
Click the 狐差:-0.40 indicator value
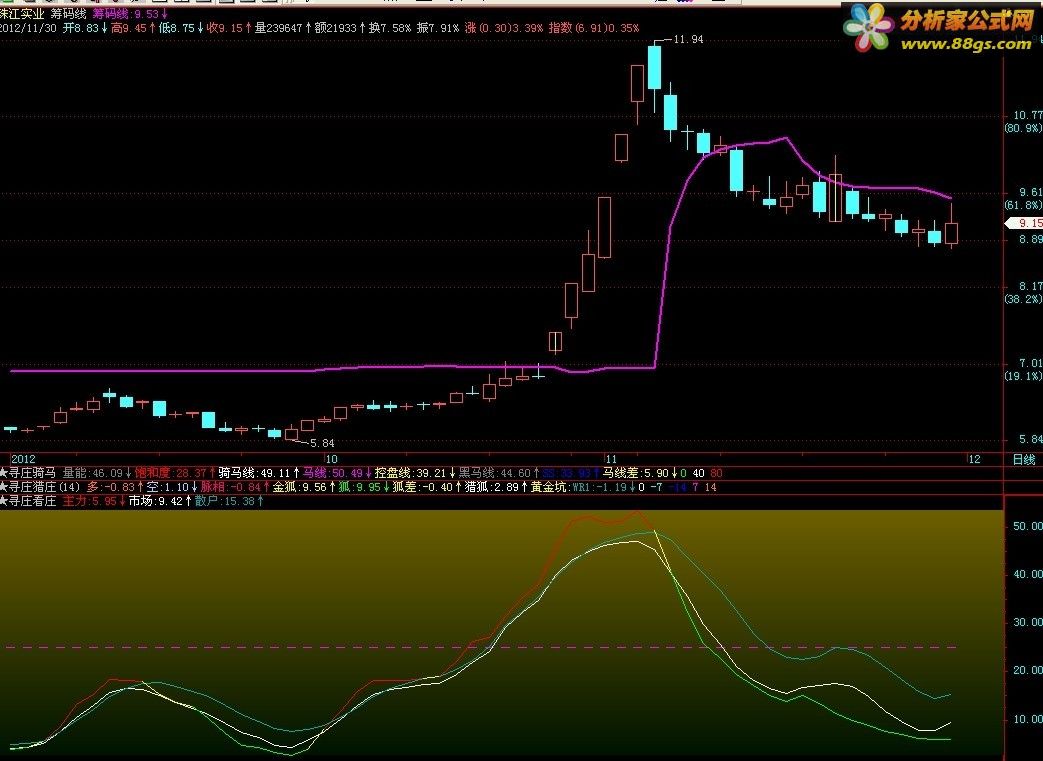click(426, 487)
